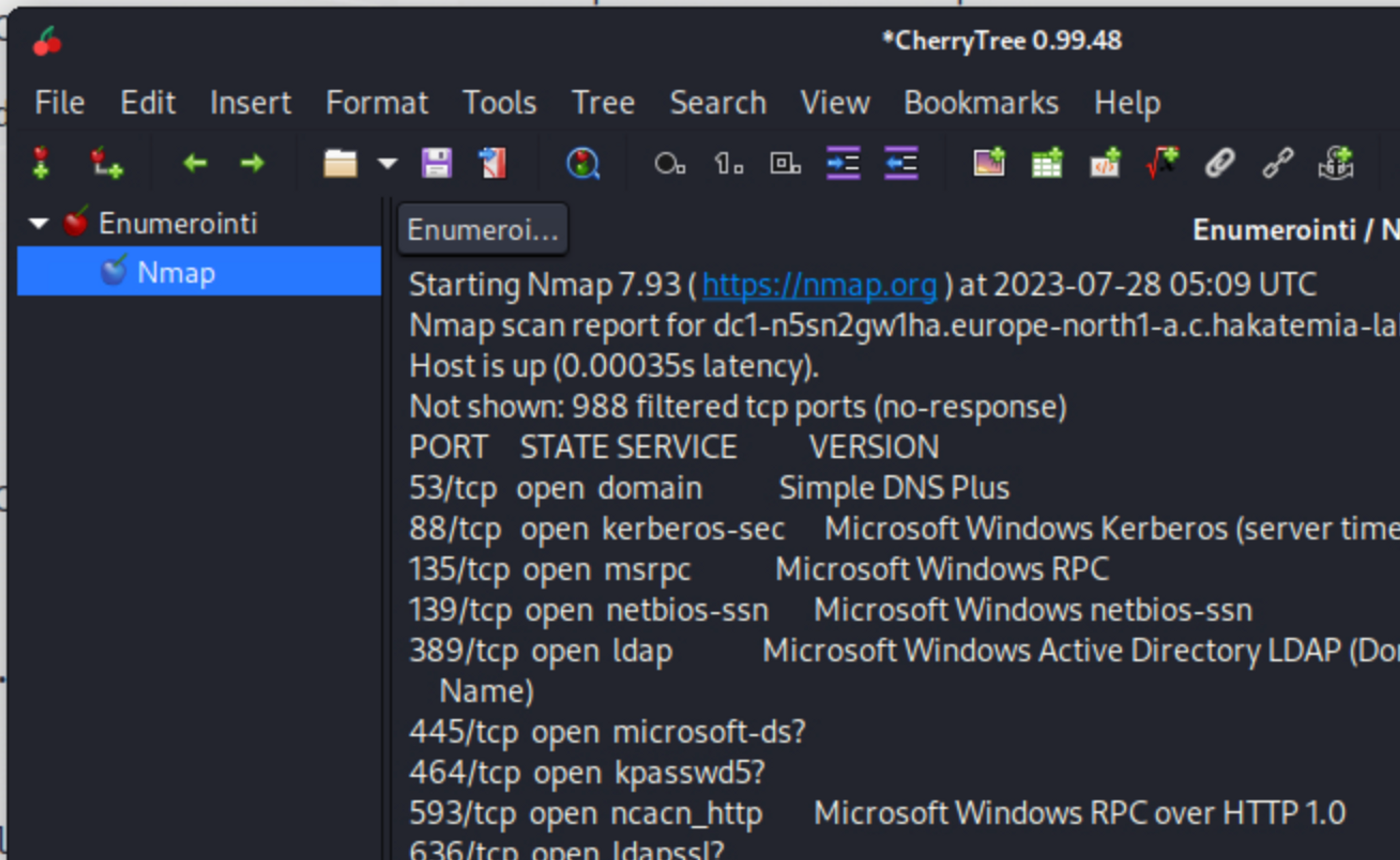
Task: Set numbered list formatting icon
Action: [x=728, y=163]
